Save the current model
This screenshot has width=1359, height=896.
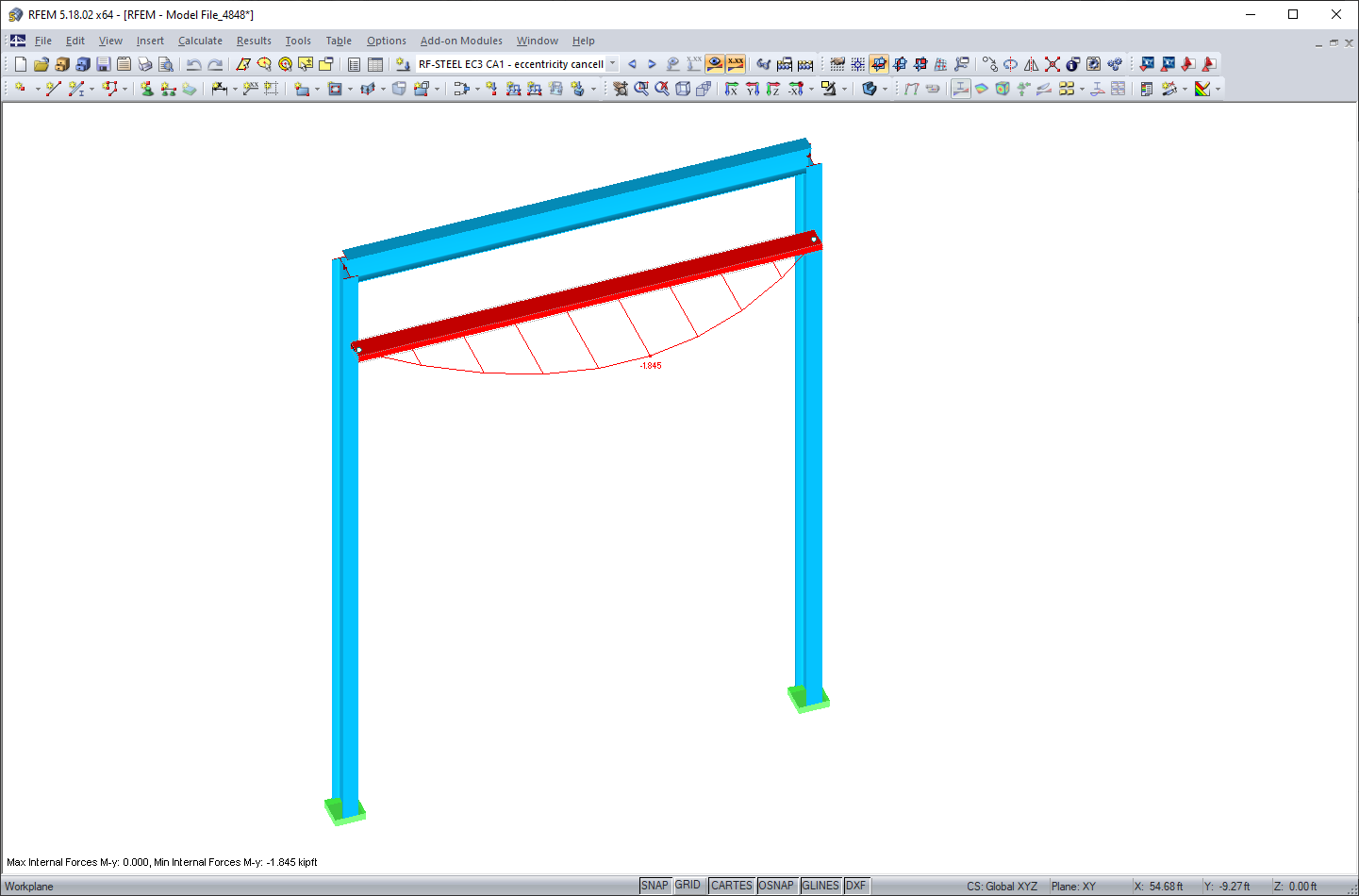104,63
